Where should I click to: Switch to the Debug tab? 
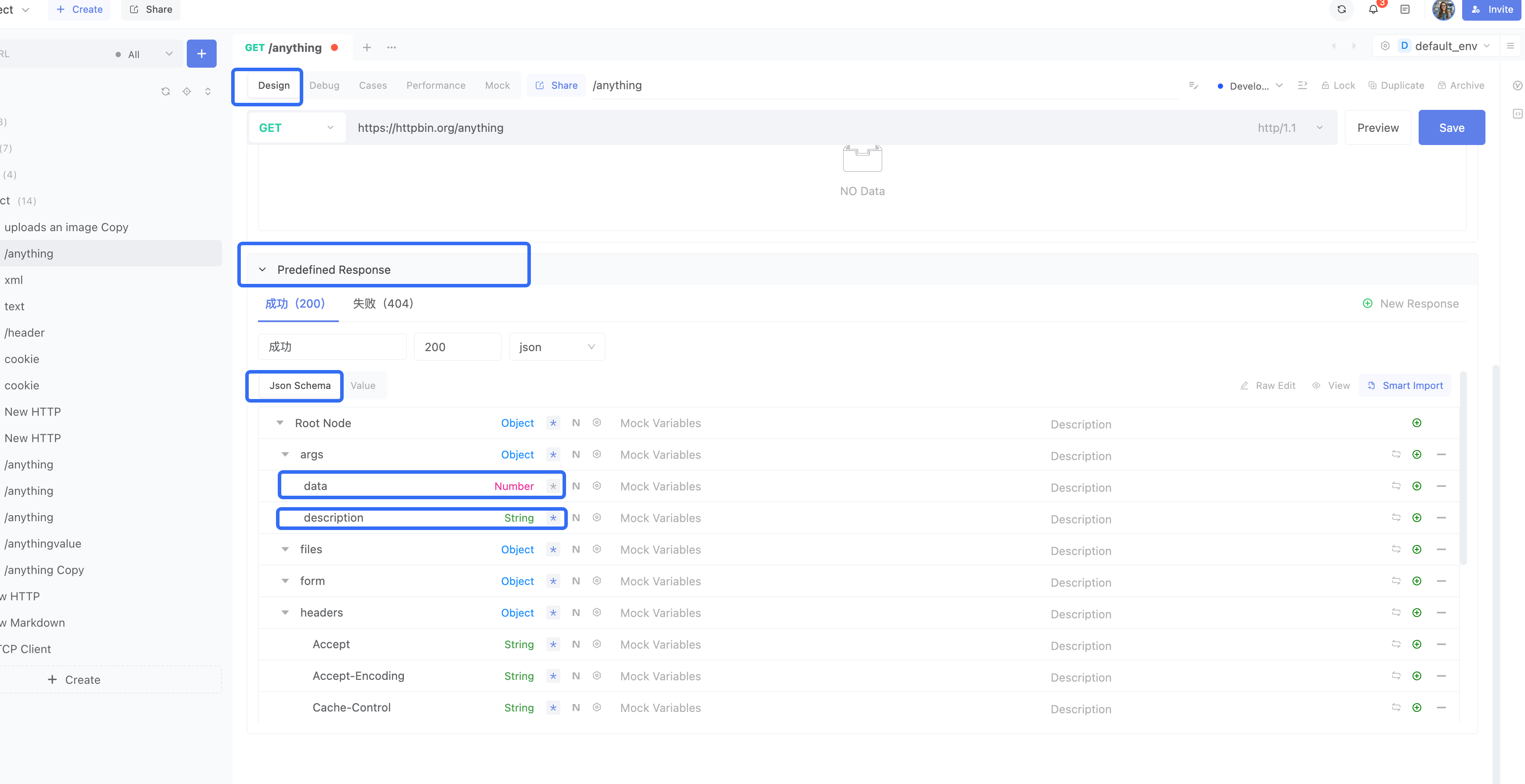coord(324,85)
